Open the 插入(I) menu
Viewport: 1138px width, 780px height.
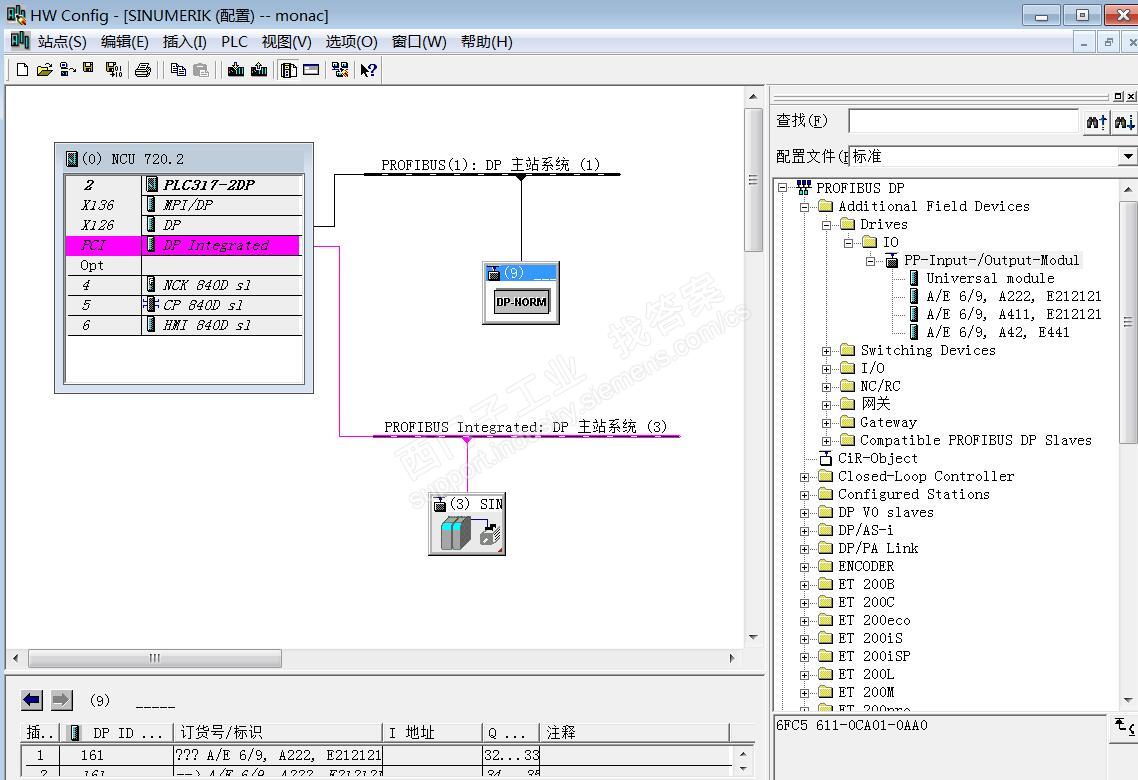point(184,42)
